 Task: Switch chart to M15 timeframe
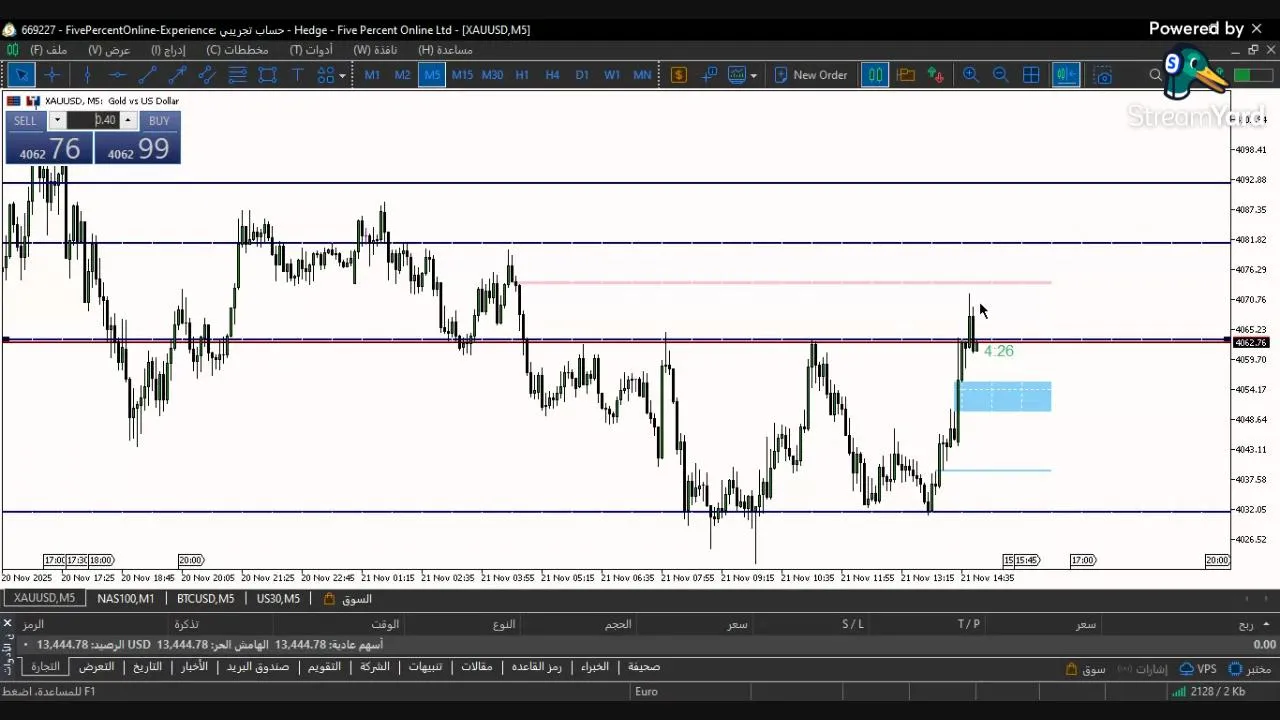pos(462,75)
